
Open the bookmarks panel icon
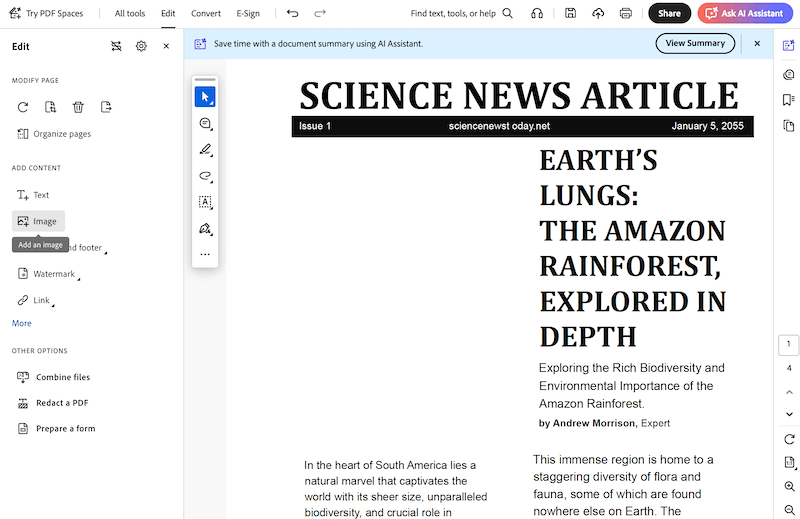(789, 100)
